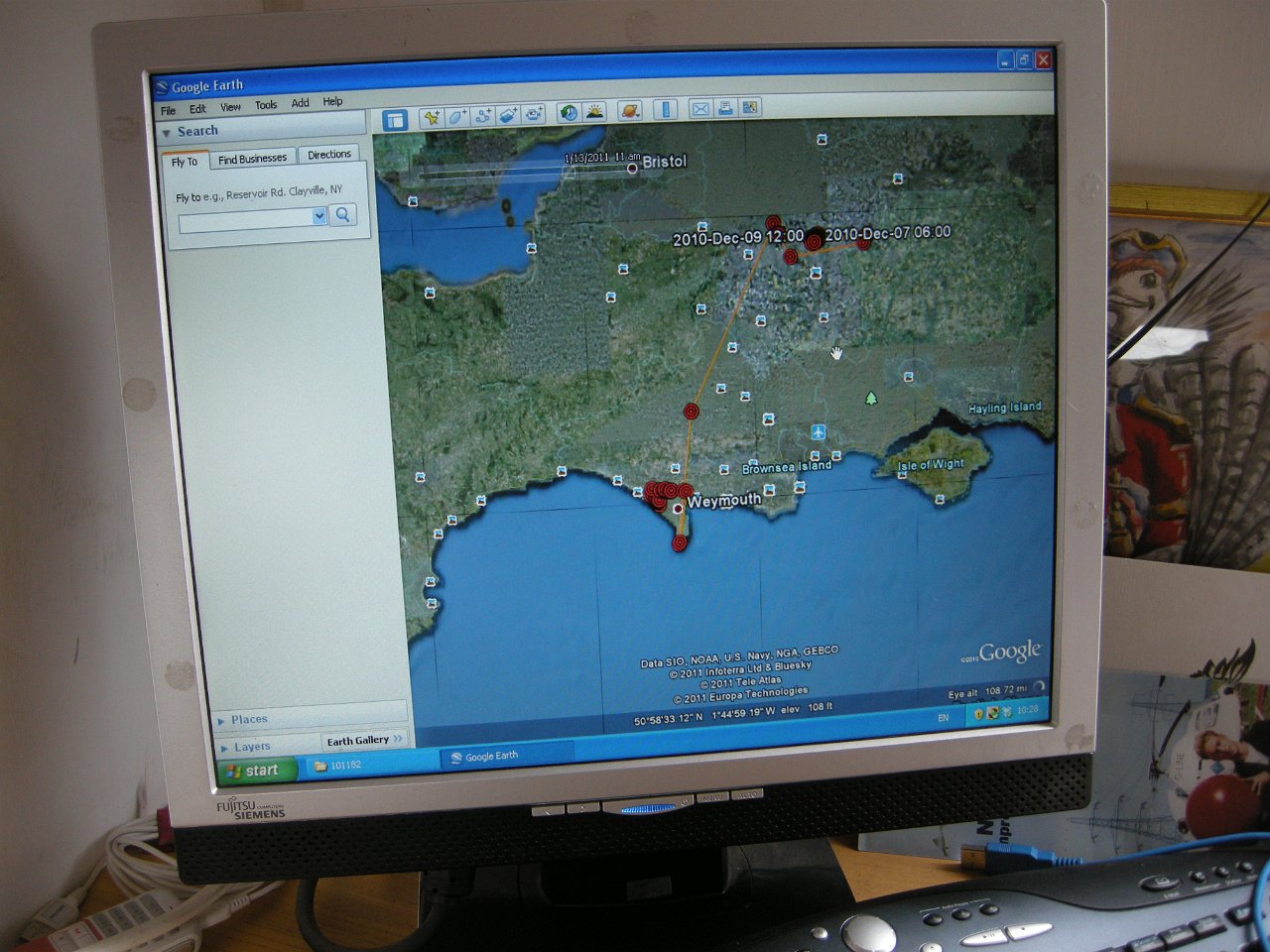
Task: Click the Hayling Island label
Action: tap(1005, 408)
